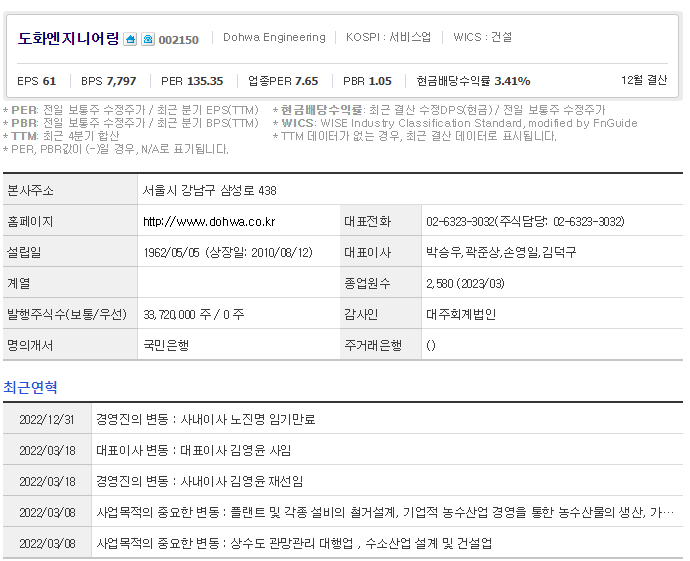Click the CEO names 박승우,곽준상,손영일,김덕구
This screenshot has width=690, height=561.
(501, 252)
